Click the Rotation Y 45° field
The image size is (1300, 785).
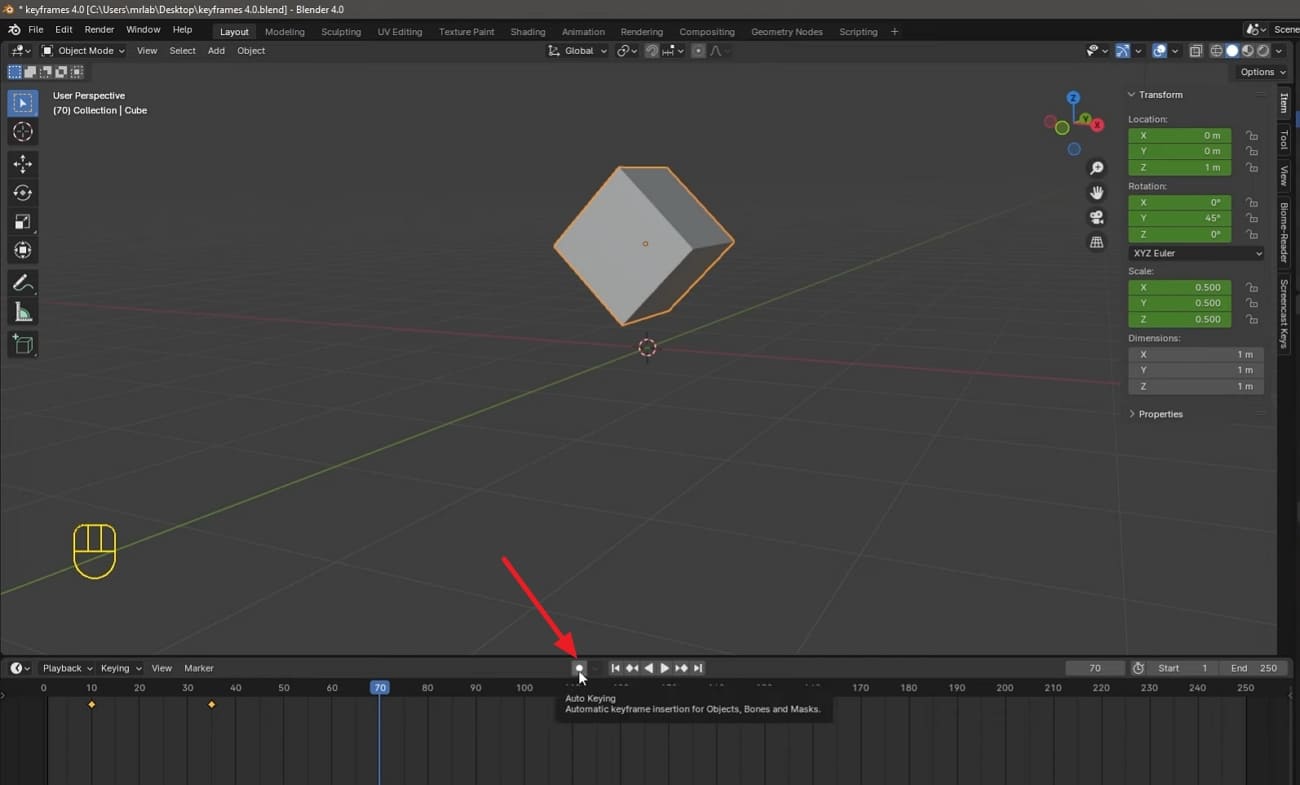tap(1180, 218)
